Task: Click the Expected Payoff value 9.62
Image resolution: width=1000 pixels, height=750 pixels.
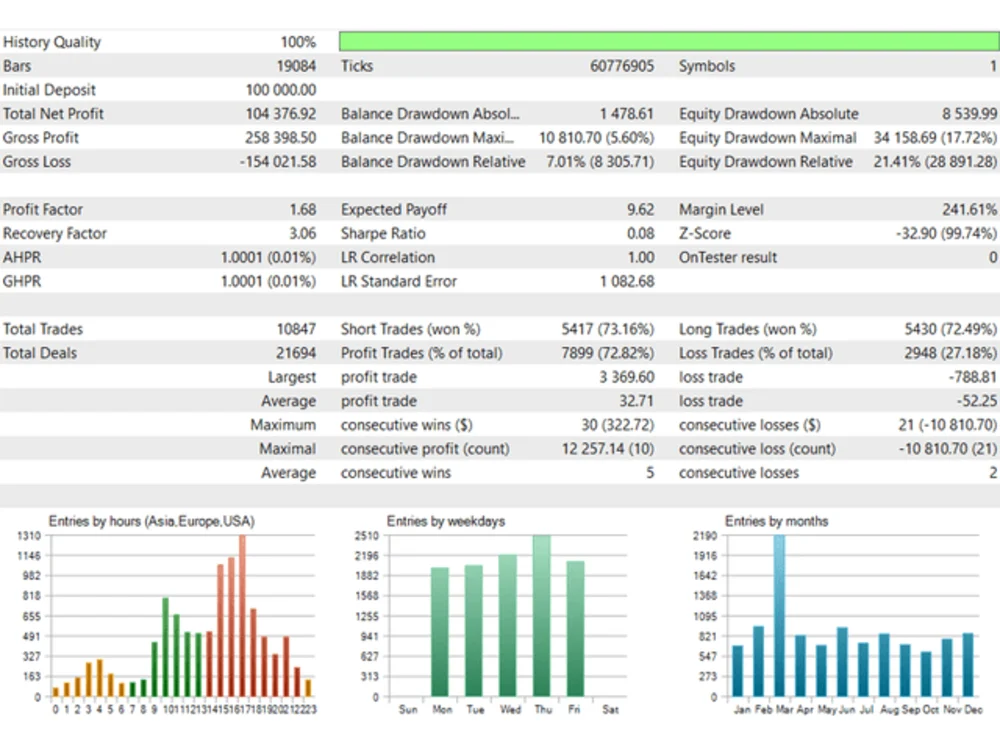Action: (640, 209)
